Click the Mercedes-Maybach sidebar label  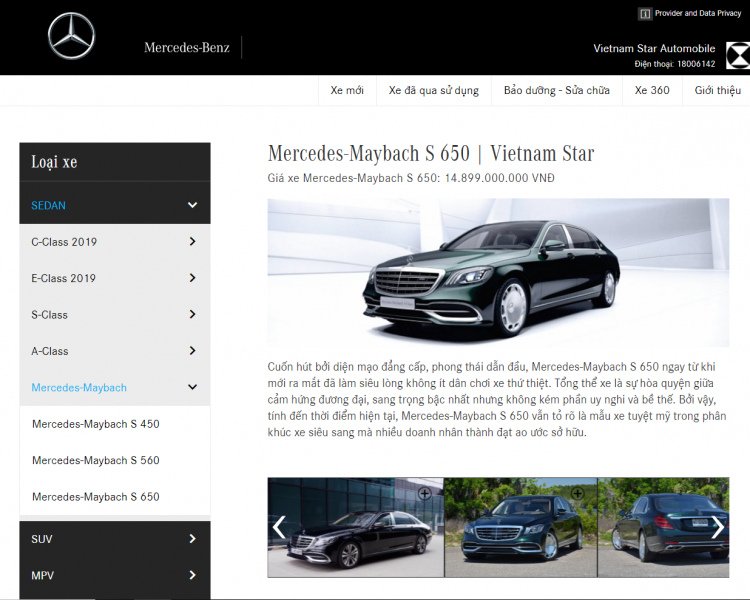click(x=79, y=388)
